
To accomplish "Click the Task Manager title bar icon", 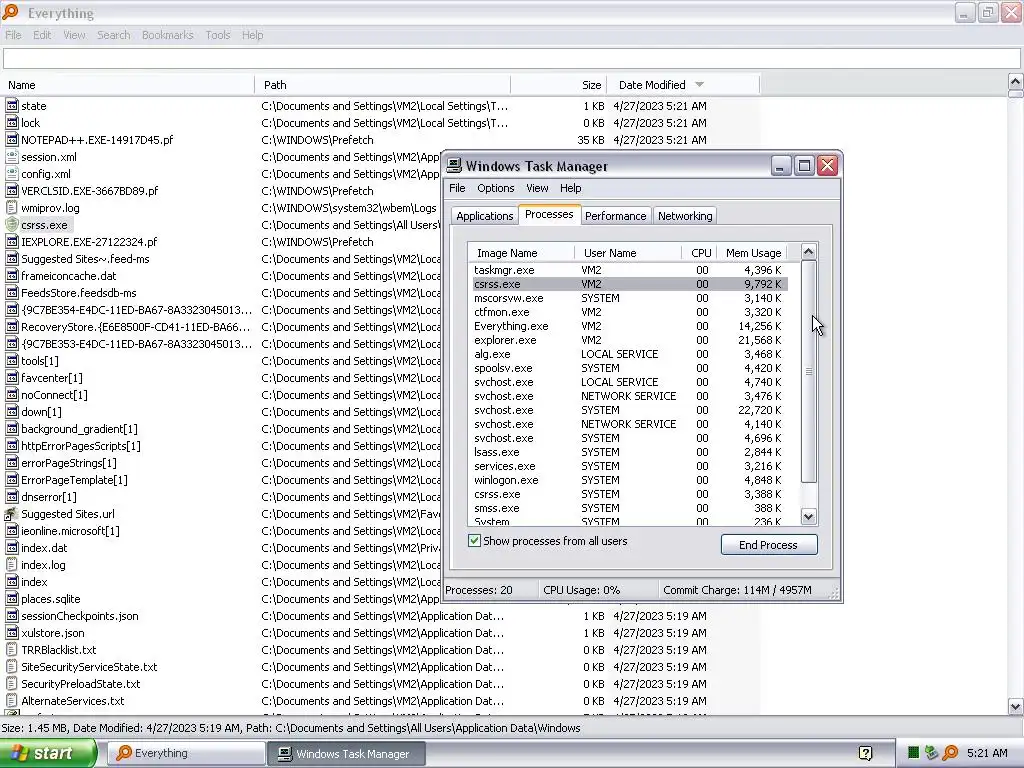I will [454, 166].
